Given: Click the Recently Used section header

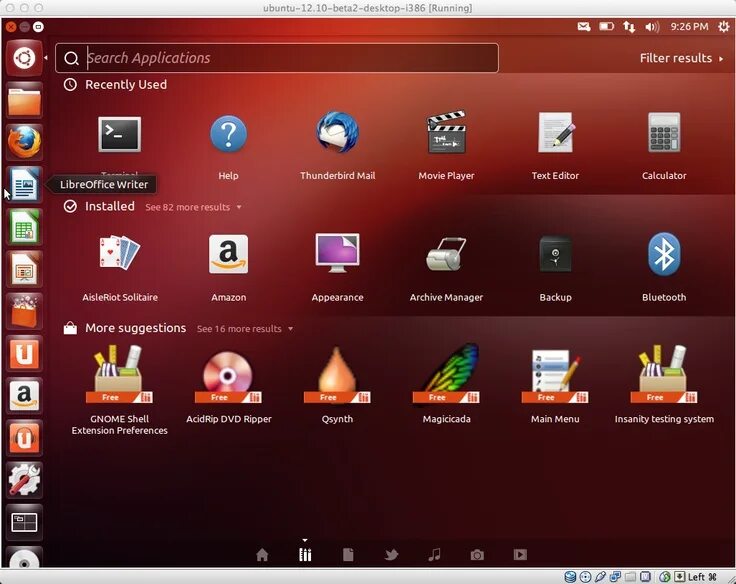Looking at the screenshot, I should (126, 85).
